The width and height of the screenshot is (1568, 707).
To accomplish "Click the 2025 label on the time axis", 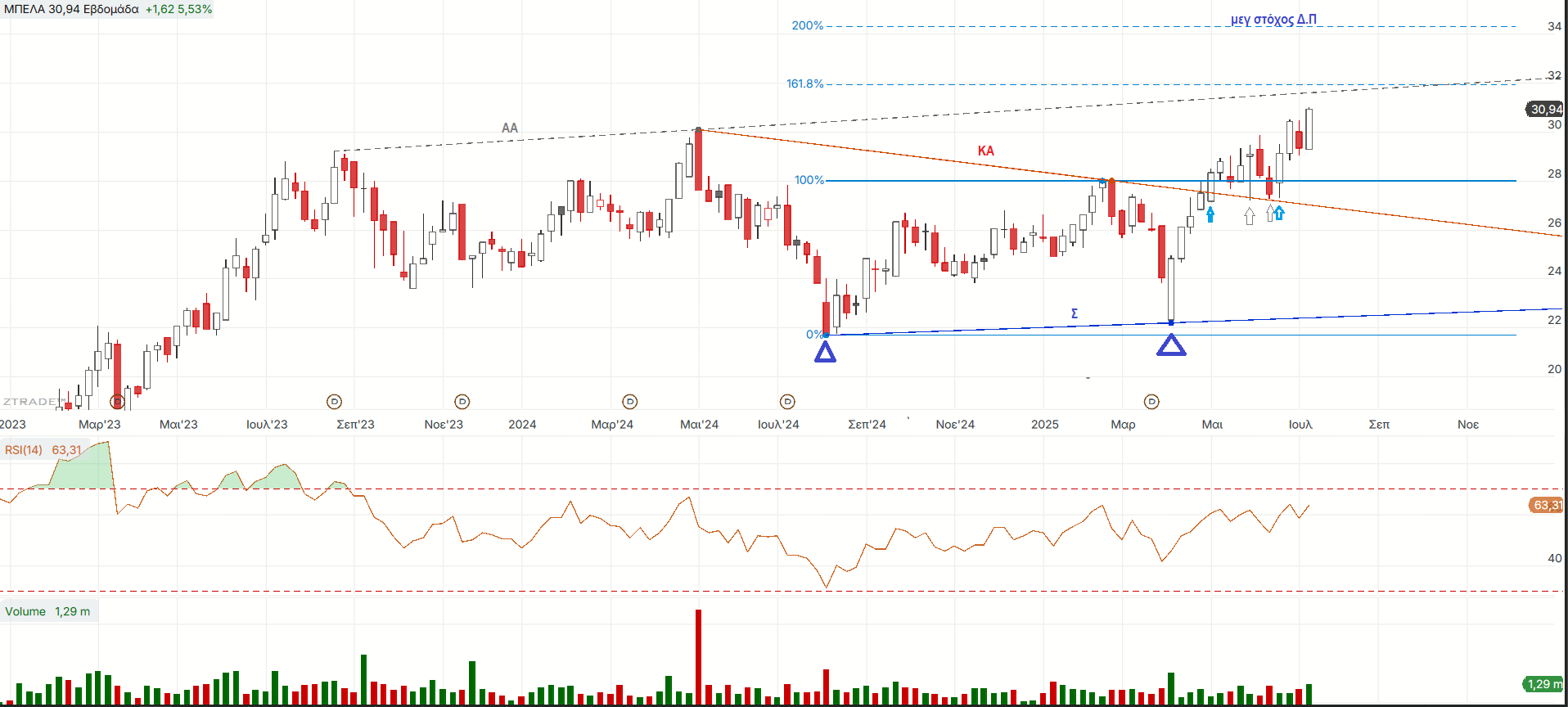I will coord(1044,424).
